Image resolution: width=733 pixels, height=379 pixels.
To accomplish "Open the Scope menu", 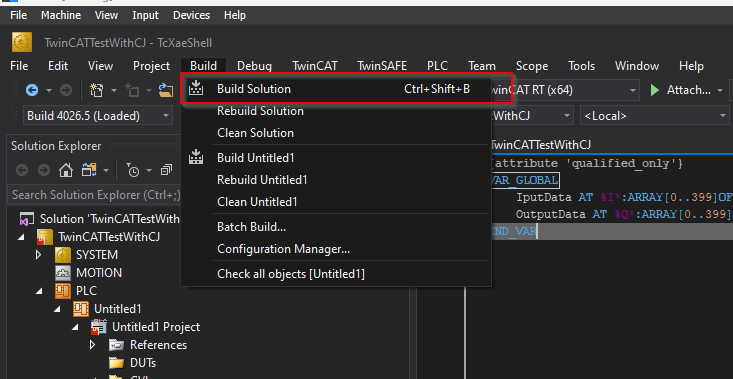I will (532, 66).
